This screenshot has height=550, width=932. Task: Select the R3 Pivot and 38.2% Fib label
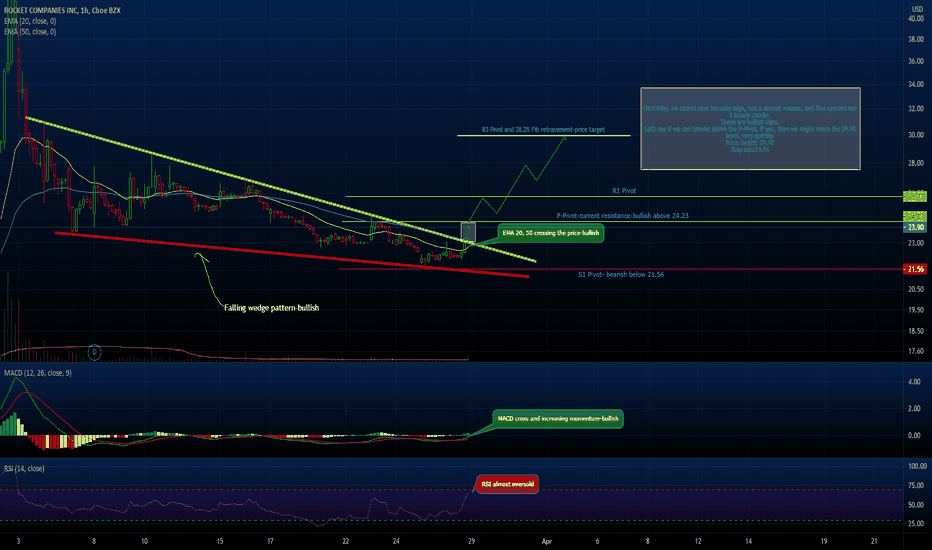click(x=543, y=129)
